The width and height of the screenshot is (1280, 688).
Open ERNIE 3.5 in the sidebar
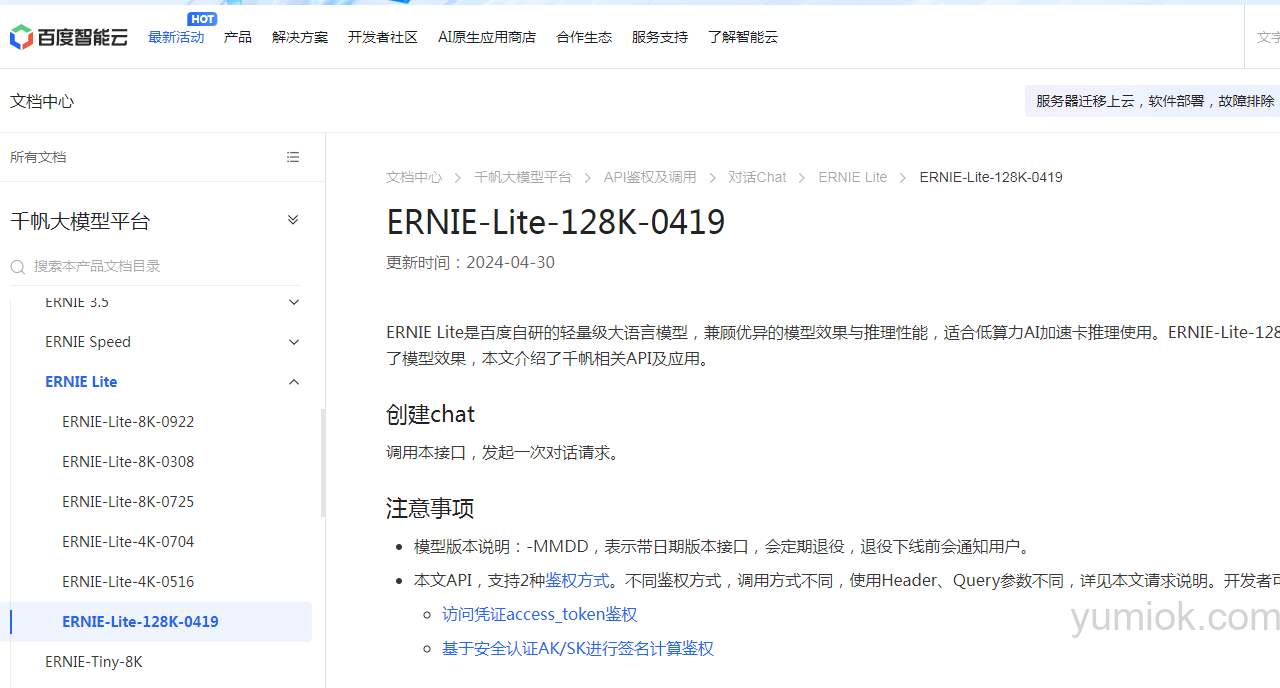pyautogui.click(x=77, y=302)
